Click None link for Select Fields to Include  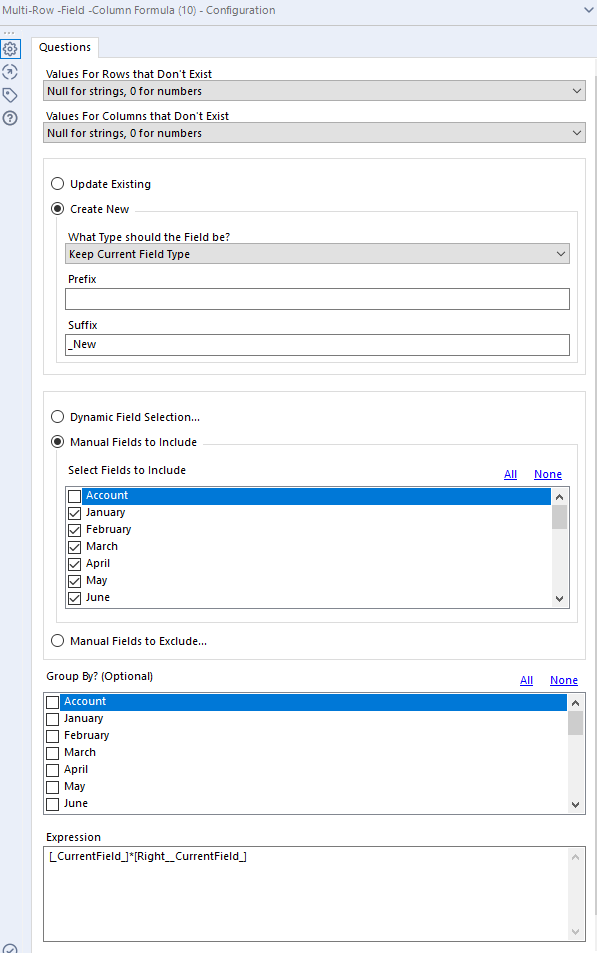tap(548, 474)
